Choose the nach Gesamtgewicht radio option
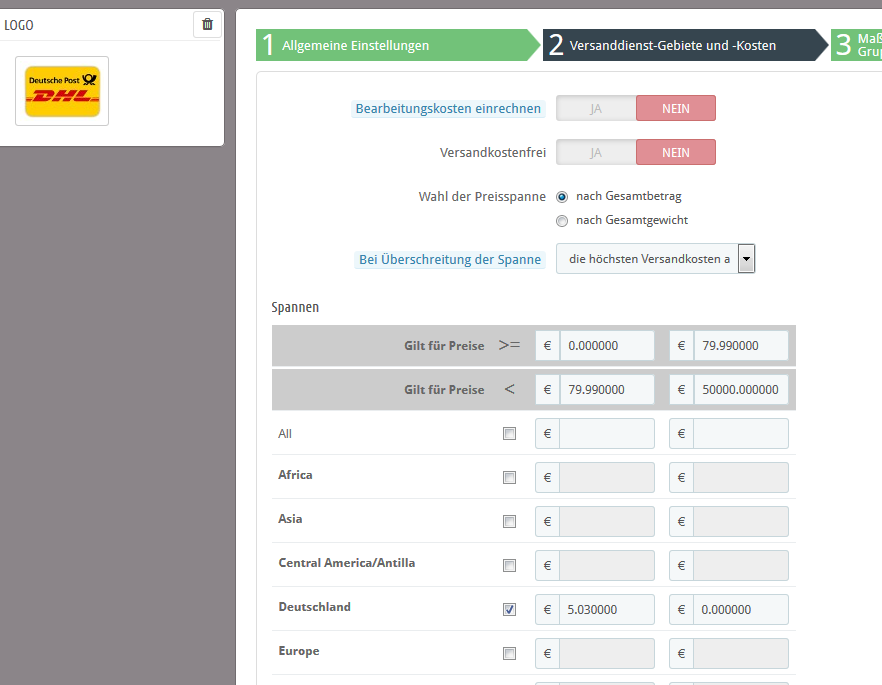This screenshot has width=882, height=685. (x=562, y=221)
